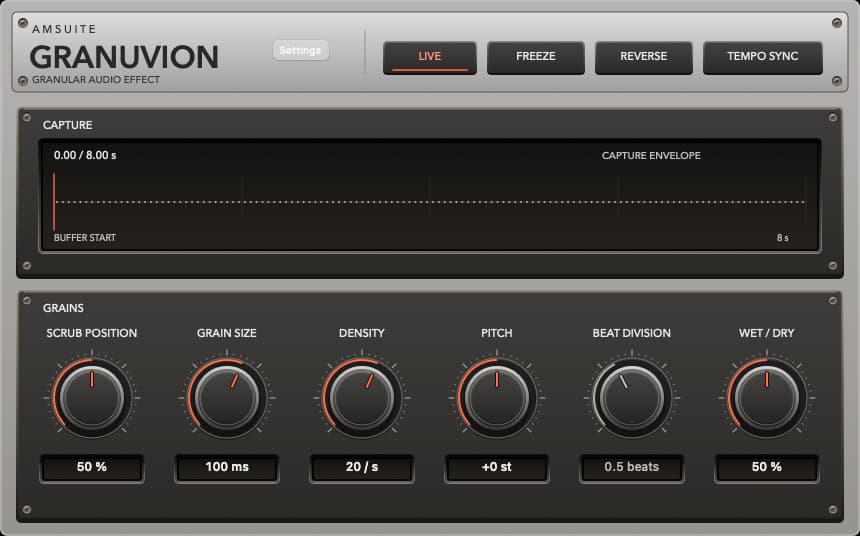The width and height of the screenshot is (860, 536).
Task: Click the SCRUB POSITION label
Action: [92, 333]
